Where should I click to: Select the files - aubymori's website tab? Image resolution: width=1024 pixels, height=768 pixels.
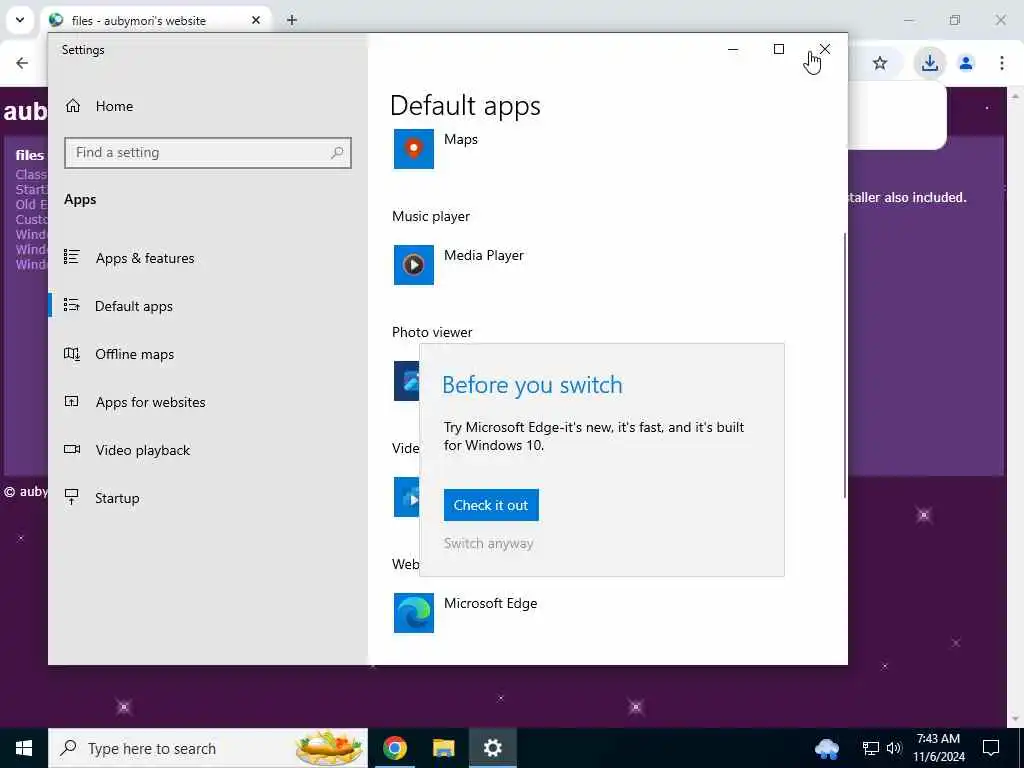138,21
